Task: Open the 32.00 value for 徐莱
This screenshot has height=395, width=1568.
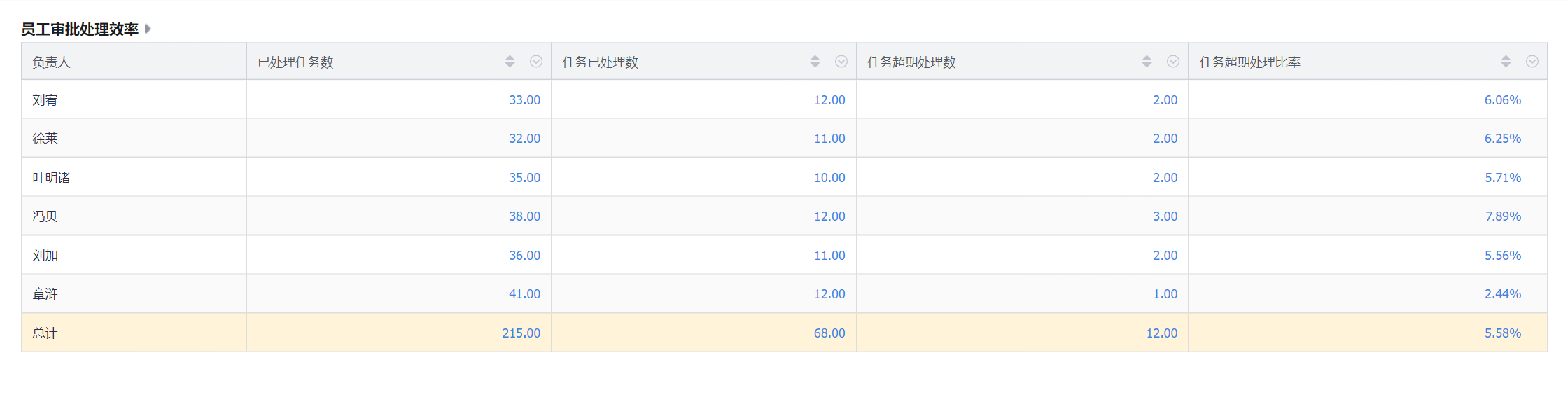Action: [x=524, y=139]
